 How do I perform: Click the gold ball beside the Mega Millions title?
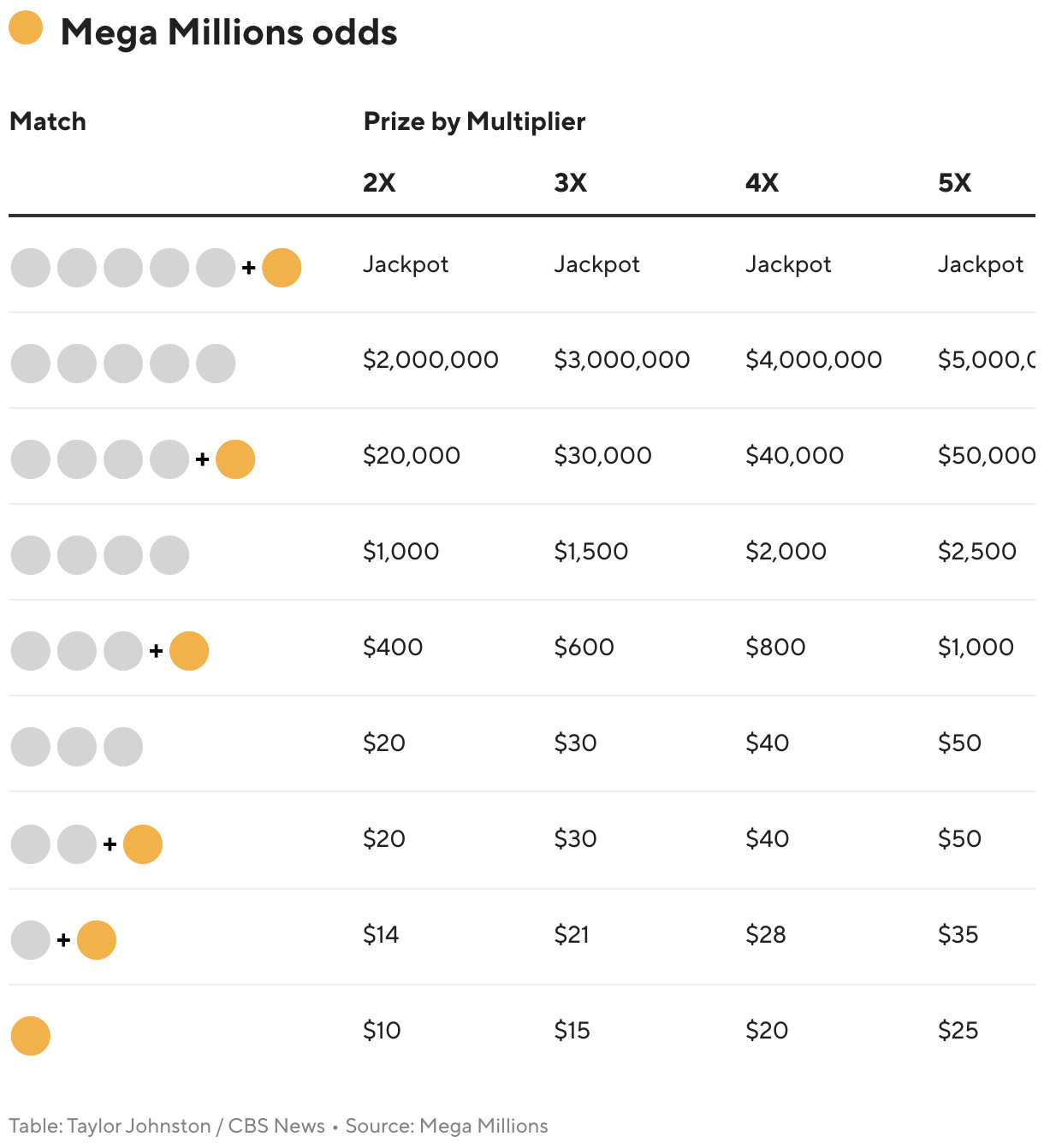click(26, 27)
